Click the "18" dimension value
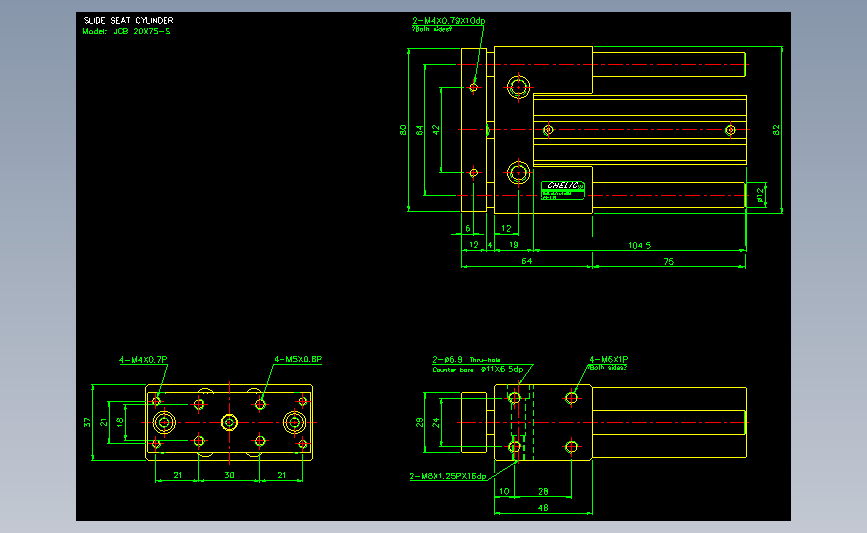The width and height of the screenshot is (867, 533). [120, 422]
